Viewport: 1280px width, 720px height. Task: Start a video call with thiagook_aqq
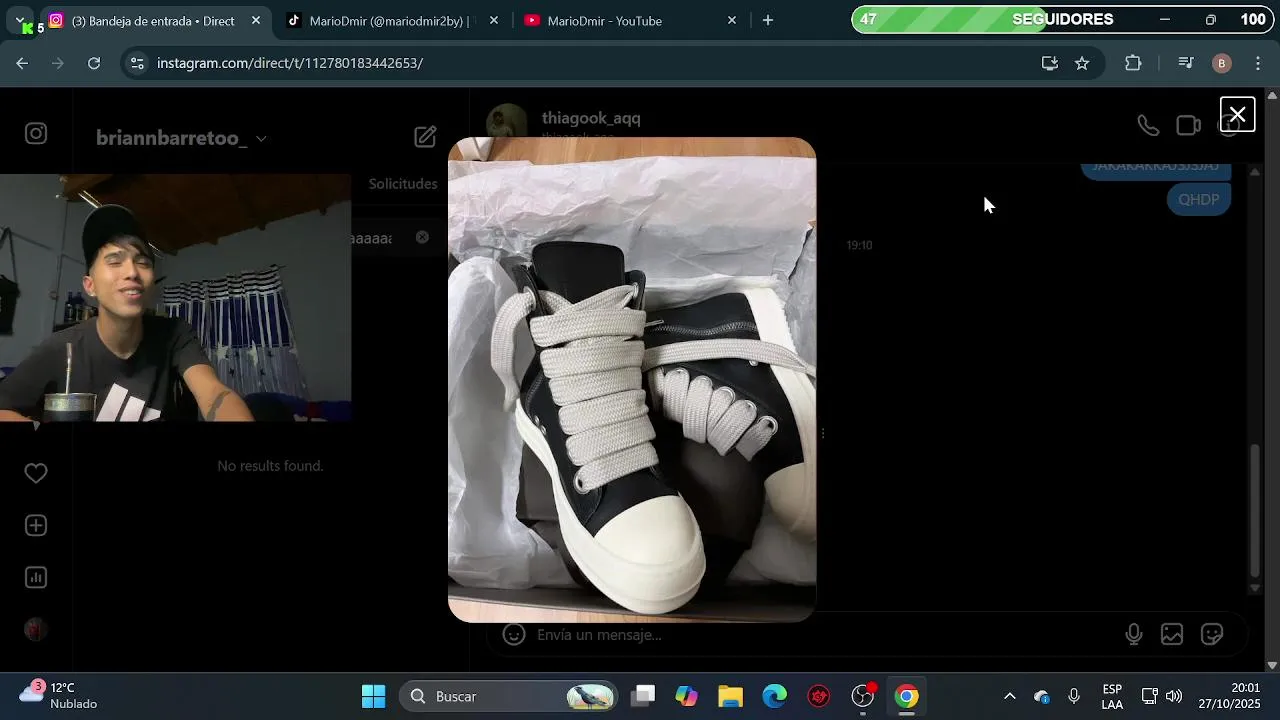coord(1188,125)
